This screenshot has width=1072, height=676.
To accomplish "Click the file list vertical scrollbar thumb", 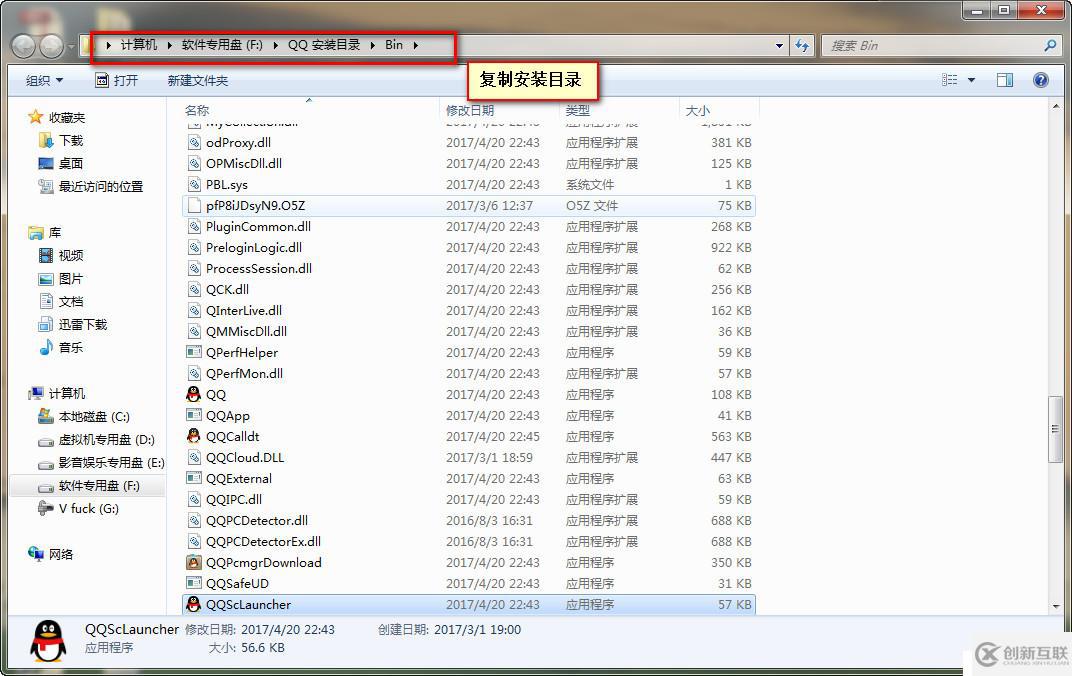I will coord(1055,429).
